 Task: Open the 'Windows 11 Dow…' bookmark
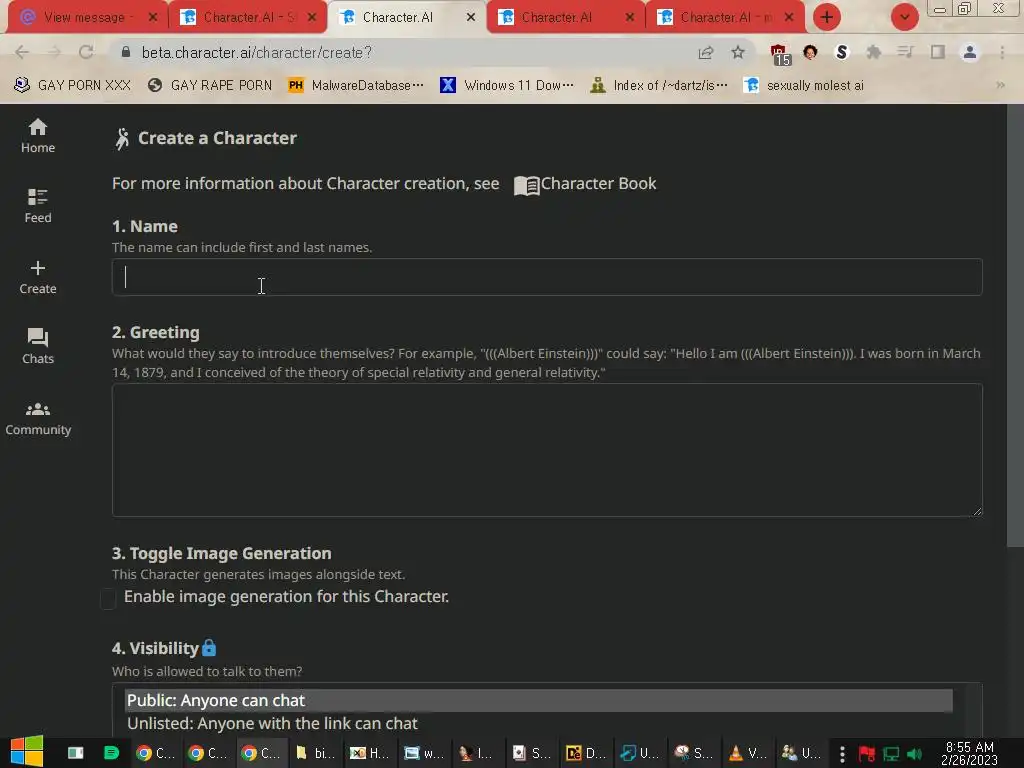coord(507,86)
